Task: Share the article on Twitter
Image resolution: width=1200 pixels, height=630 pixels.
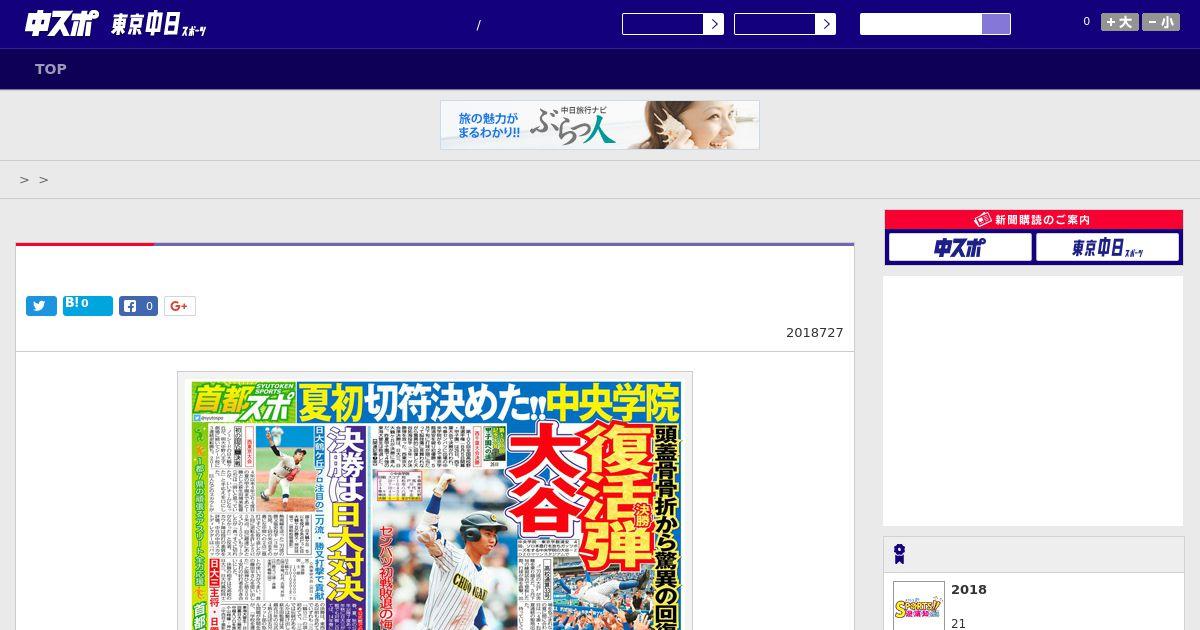Action: 41,306
